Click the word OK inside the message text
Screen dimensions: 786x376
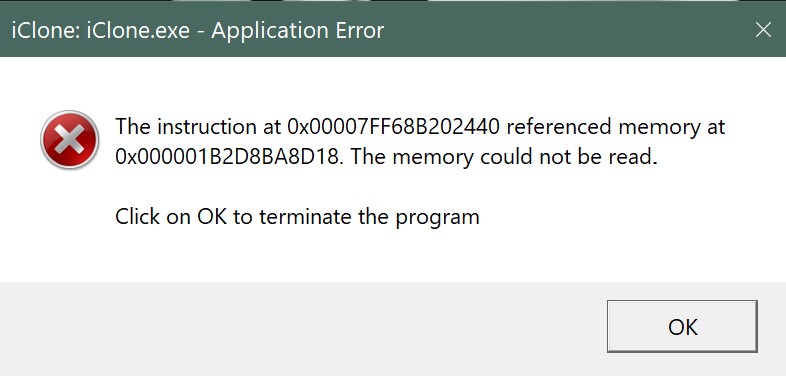coord(212,217)
